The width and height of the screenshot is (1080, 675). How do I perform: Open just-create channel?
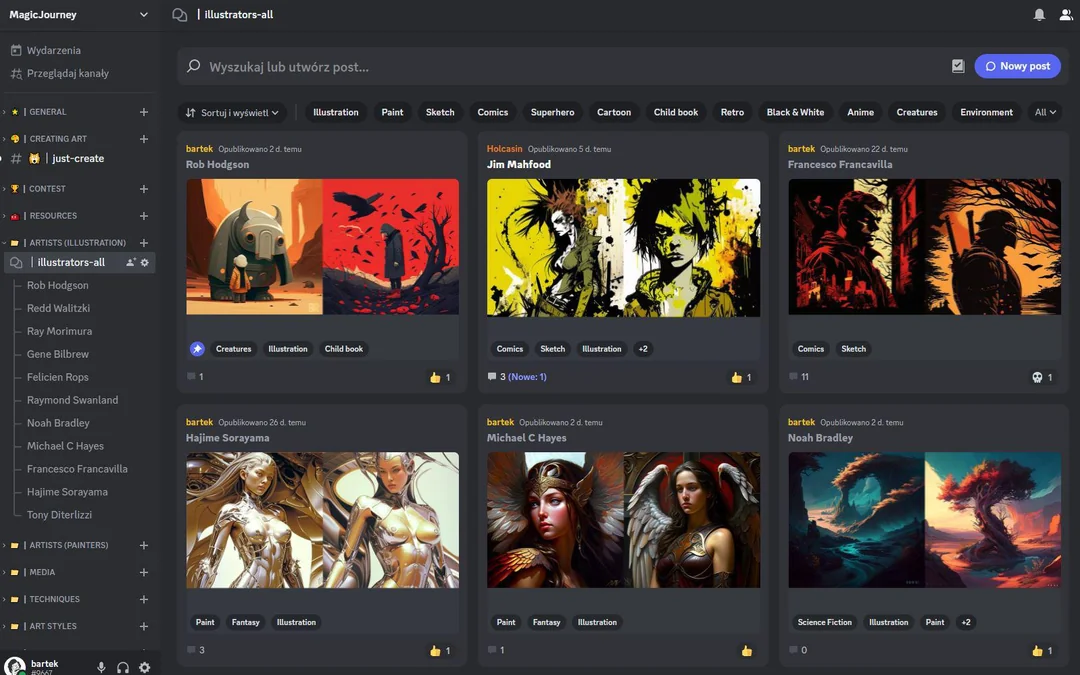80,158
